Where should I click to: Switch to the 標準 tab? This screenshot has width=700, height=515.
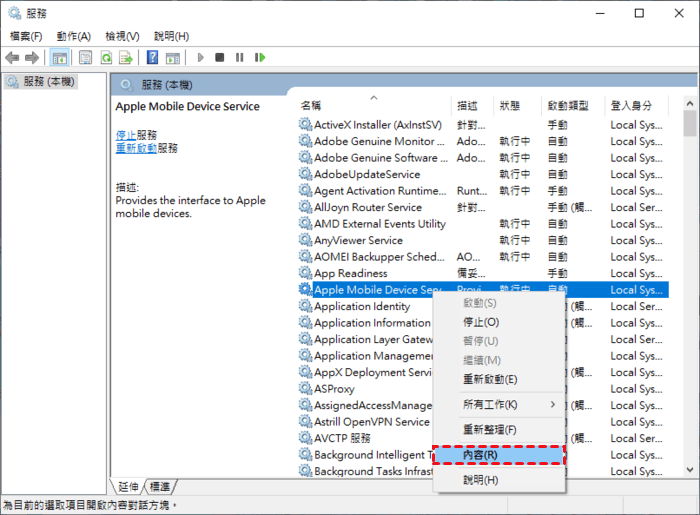[160, 486]
